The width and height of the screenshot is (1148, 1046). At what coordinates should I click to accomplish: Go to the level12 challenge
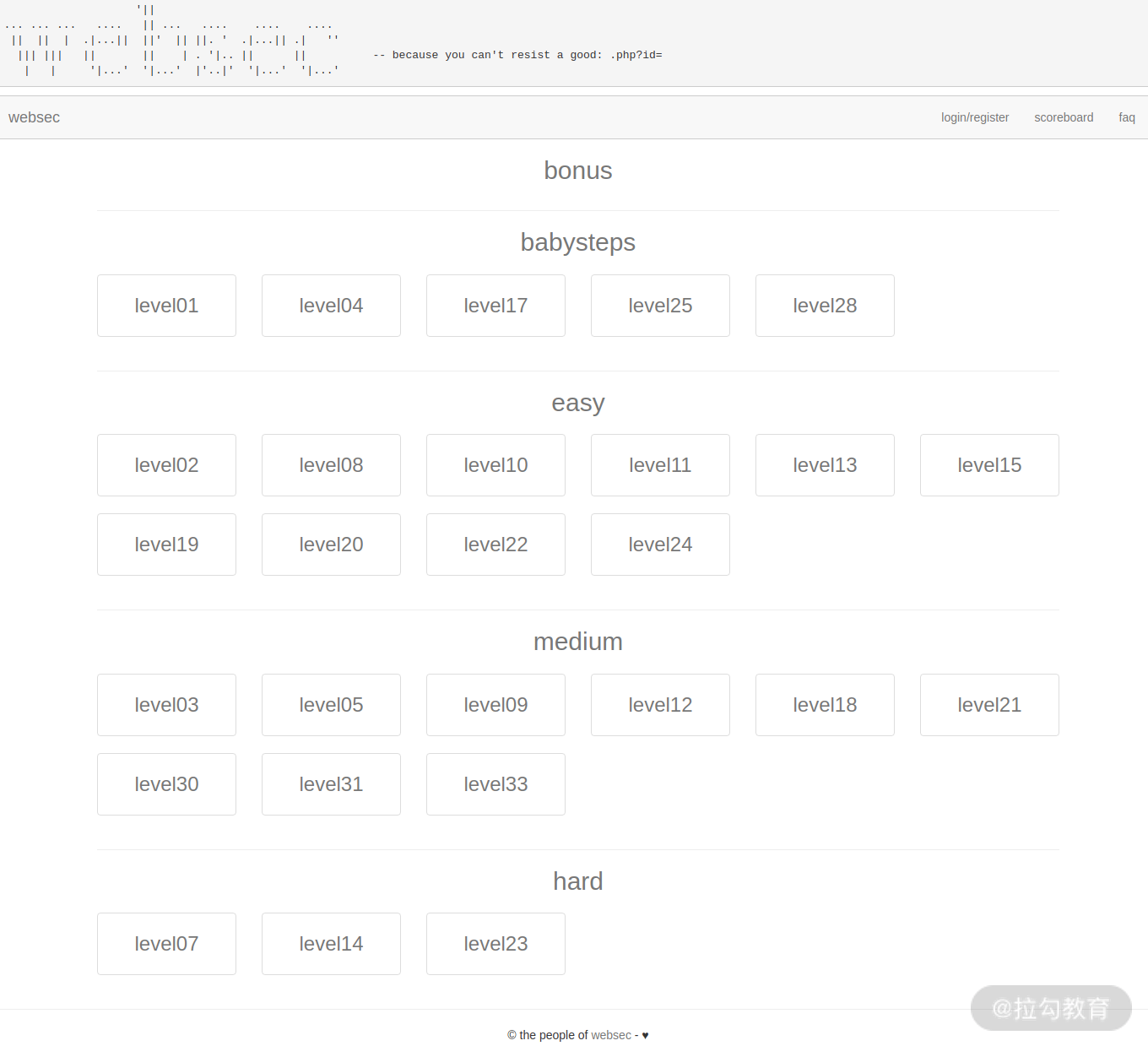[660, 705]
